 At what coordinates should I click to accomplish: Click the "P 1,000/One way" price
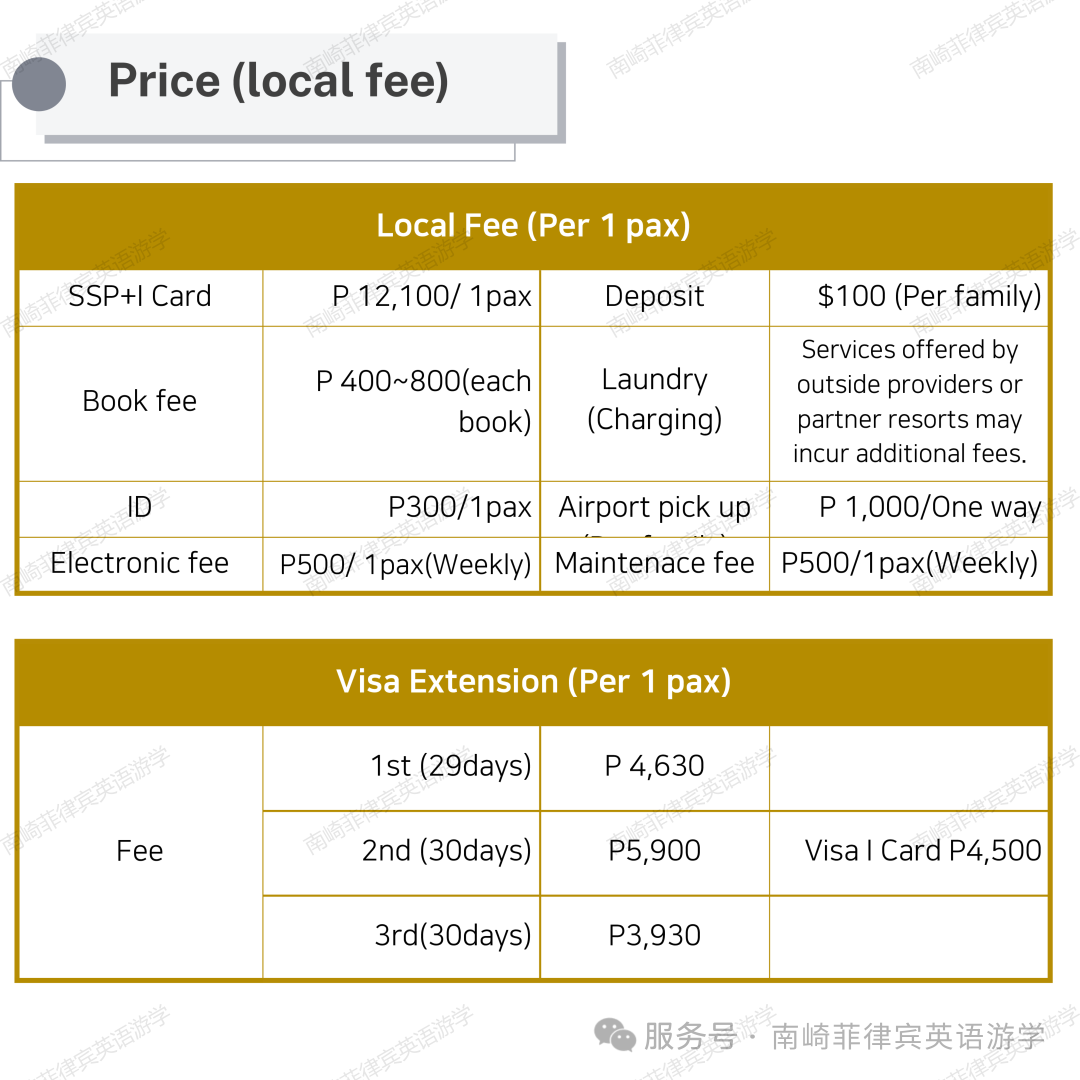click(930, 508)
